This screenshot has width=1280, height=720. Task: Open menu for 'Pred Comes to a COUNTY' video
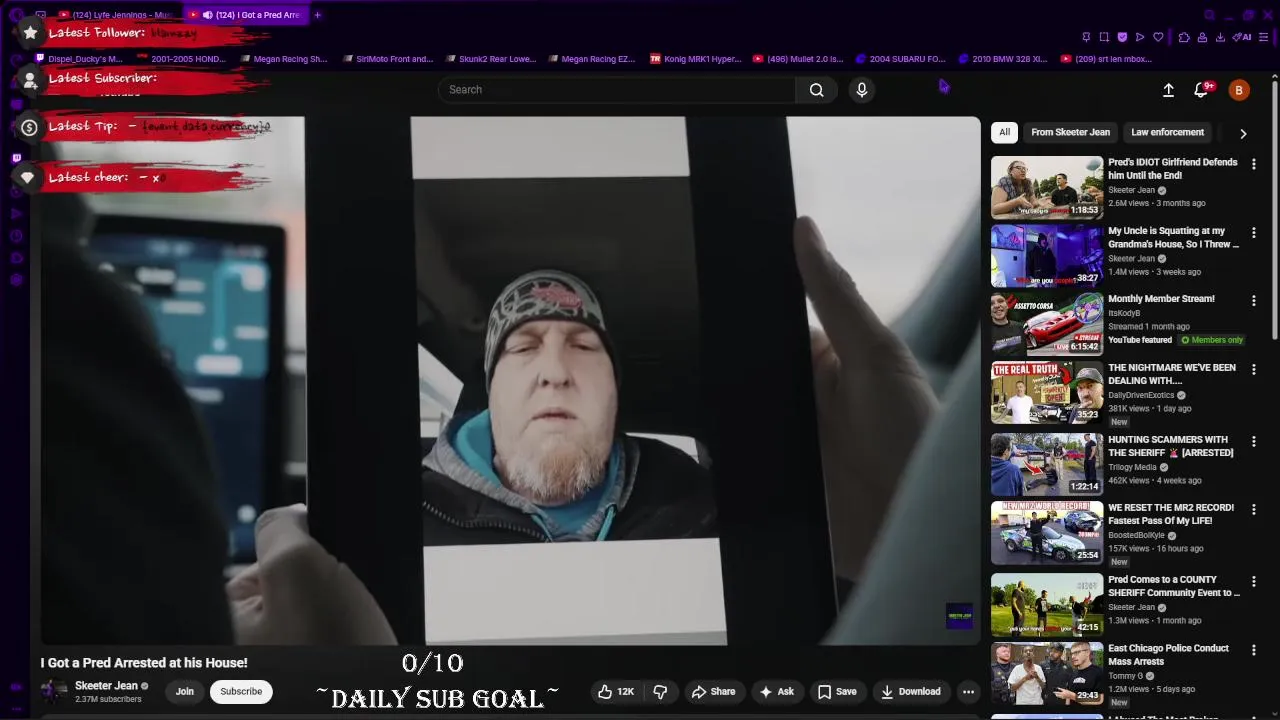tap(1254, 581)
